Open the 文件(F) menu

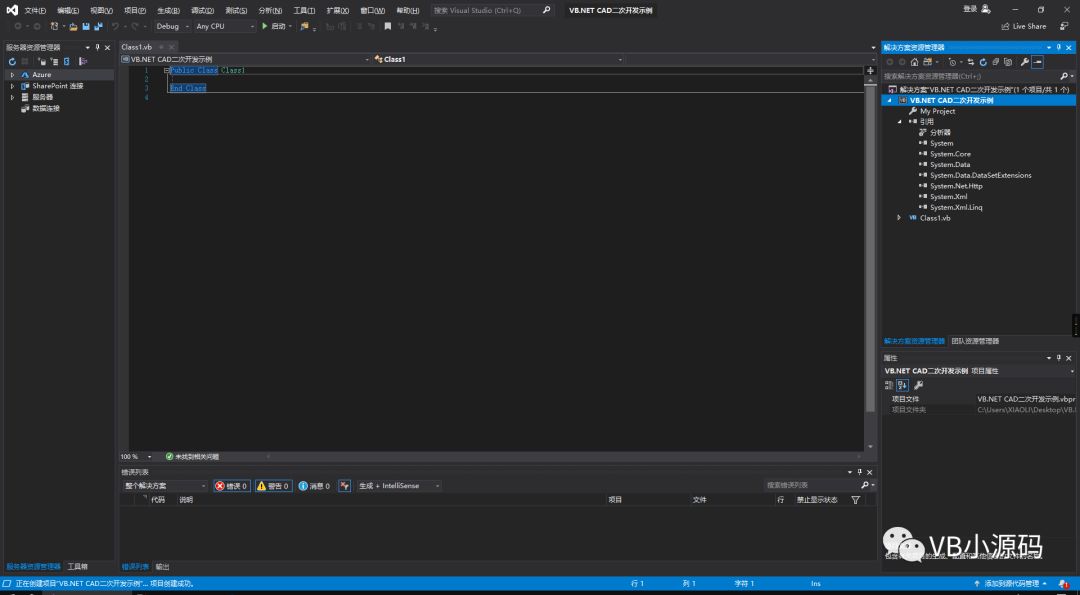pos(35,10)
